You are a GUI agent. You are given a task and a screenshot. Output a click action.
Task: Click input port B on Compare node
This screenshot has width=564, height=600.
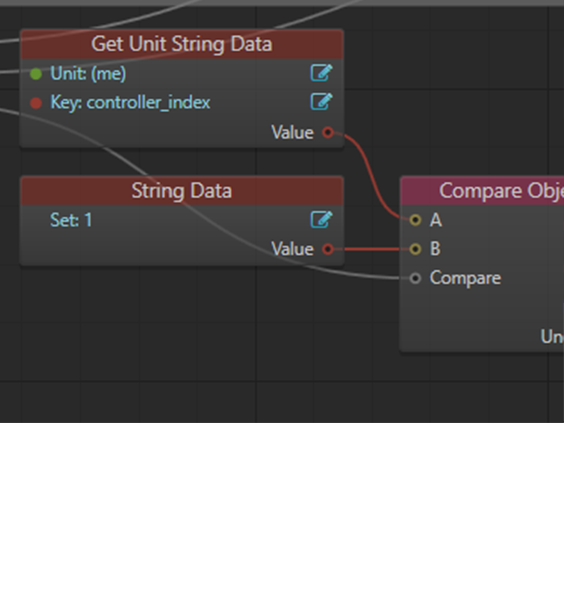point(415,249)
